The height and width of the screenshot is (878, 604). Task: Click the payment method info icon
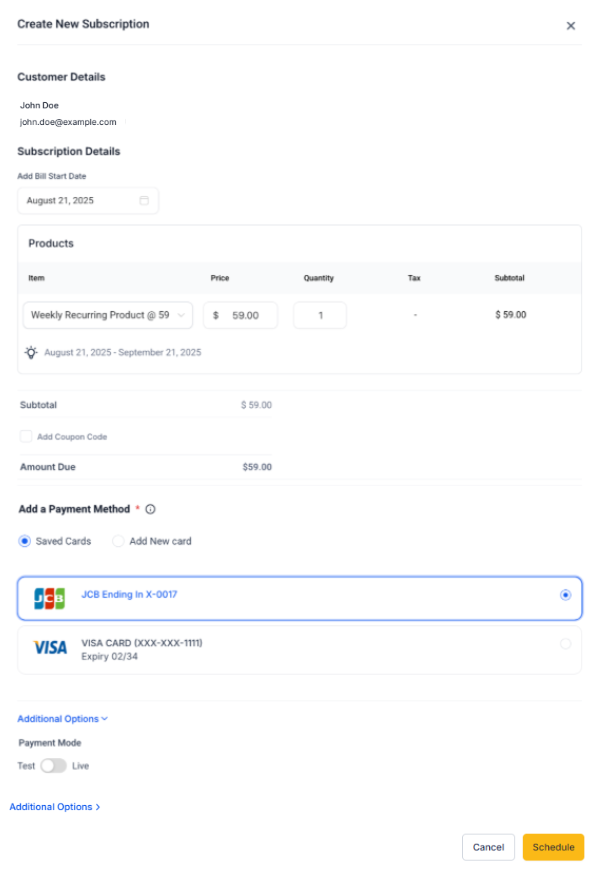(150, 509)
